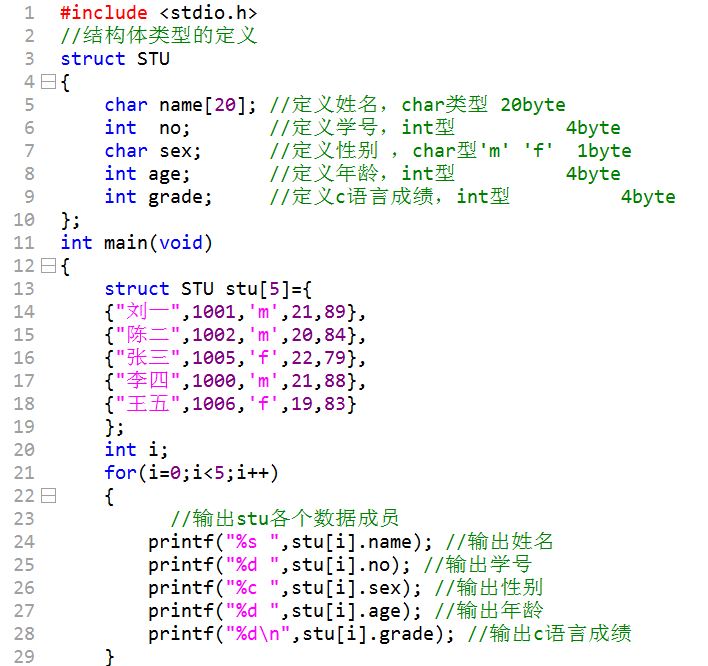Click the string "陈二" on line 15
Viewport: 708px width, 666px height.
(148, 335)
